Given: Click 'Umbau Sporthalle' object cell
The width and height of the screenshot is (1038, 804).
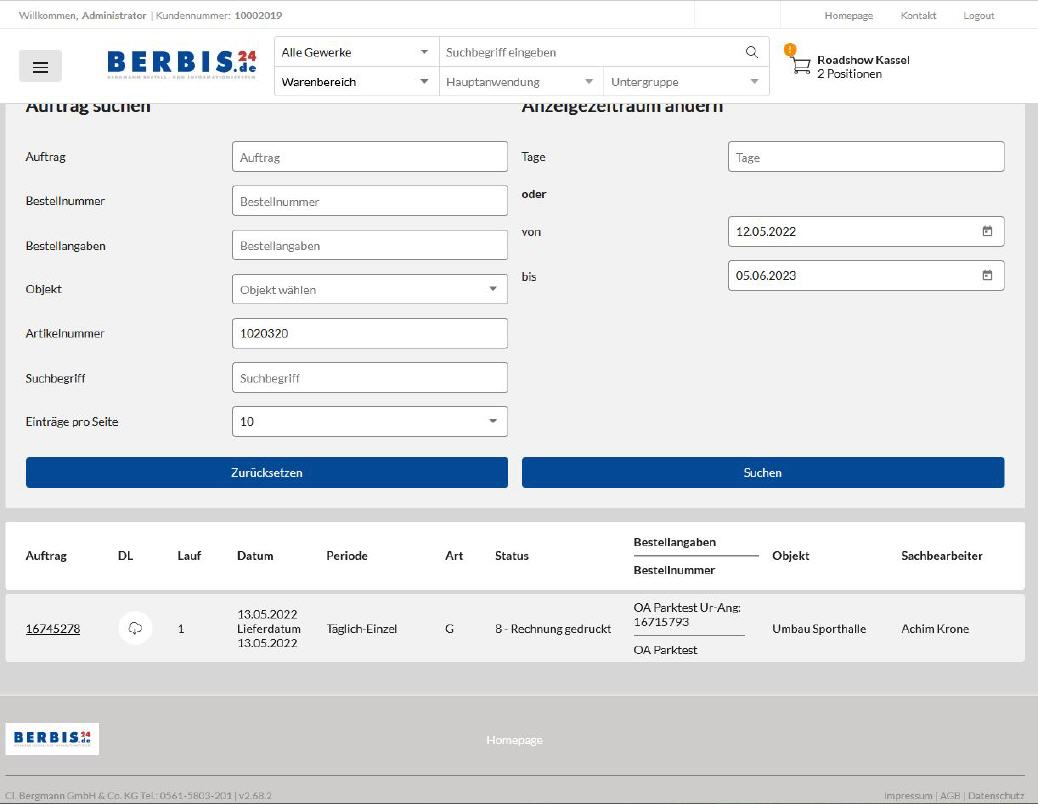Looking at the screenshot, I should click(819, 629).
